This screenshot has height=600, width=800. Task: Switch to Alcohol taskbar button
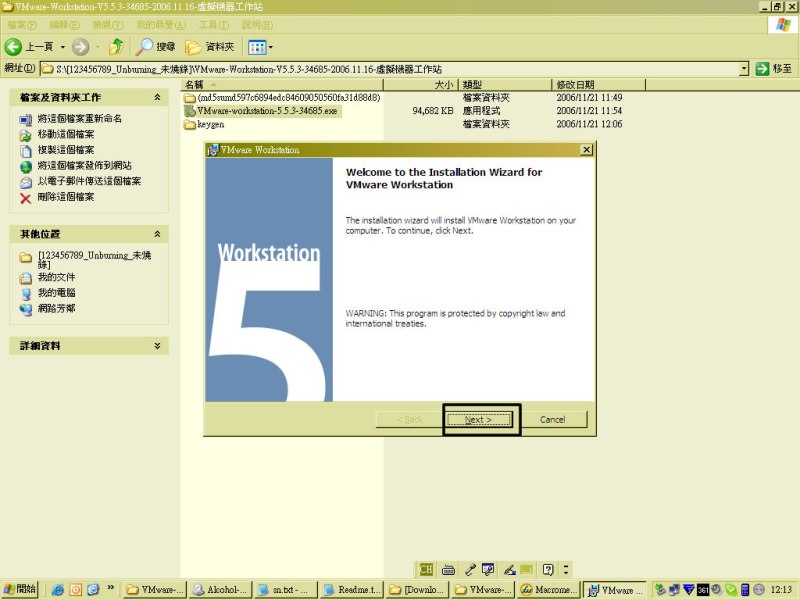pos(220,590)
